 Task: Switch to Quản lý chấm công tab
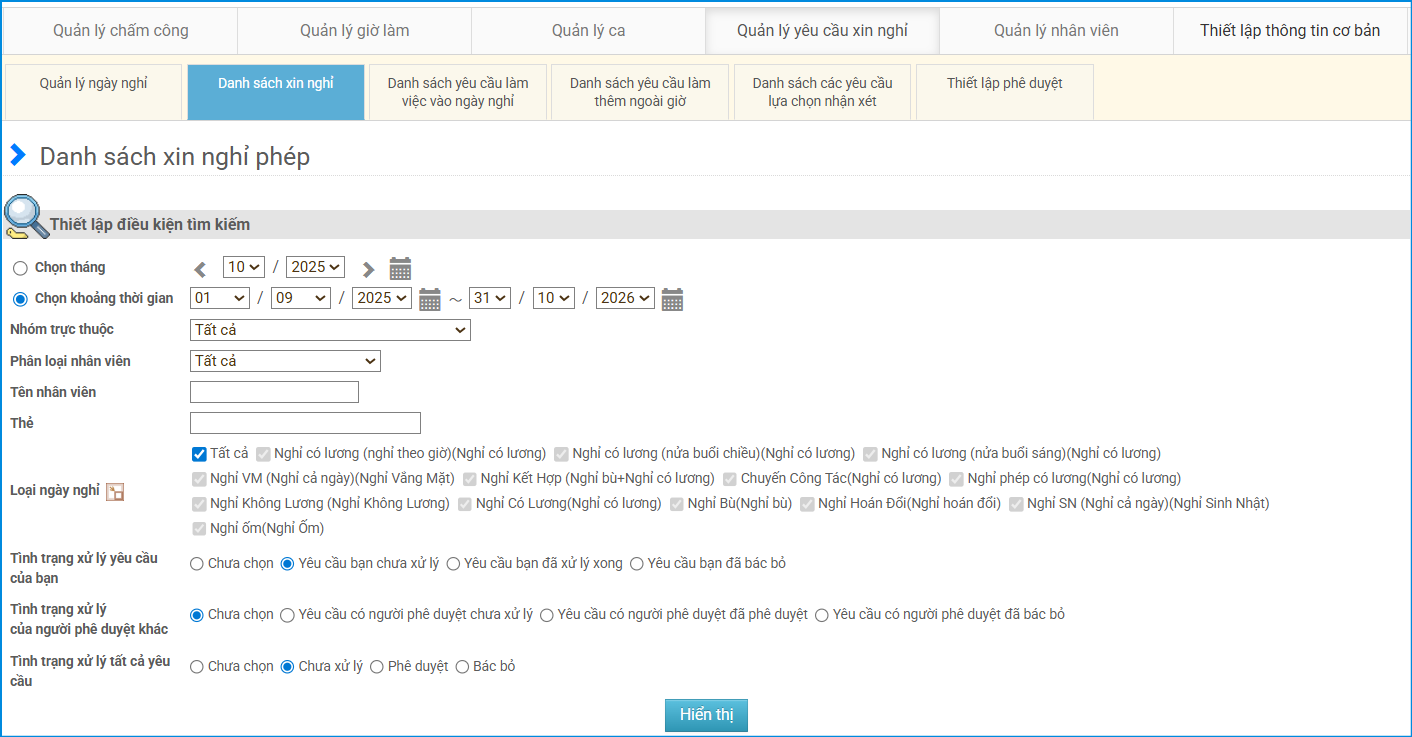[x=120, y=31]
